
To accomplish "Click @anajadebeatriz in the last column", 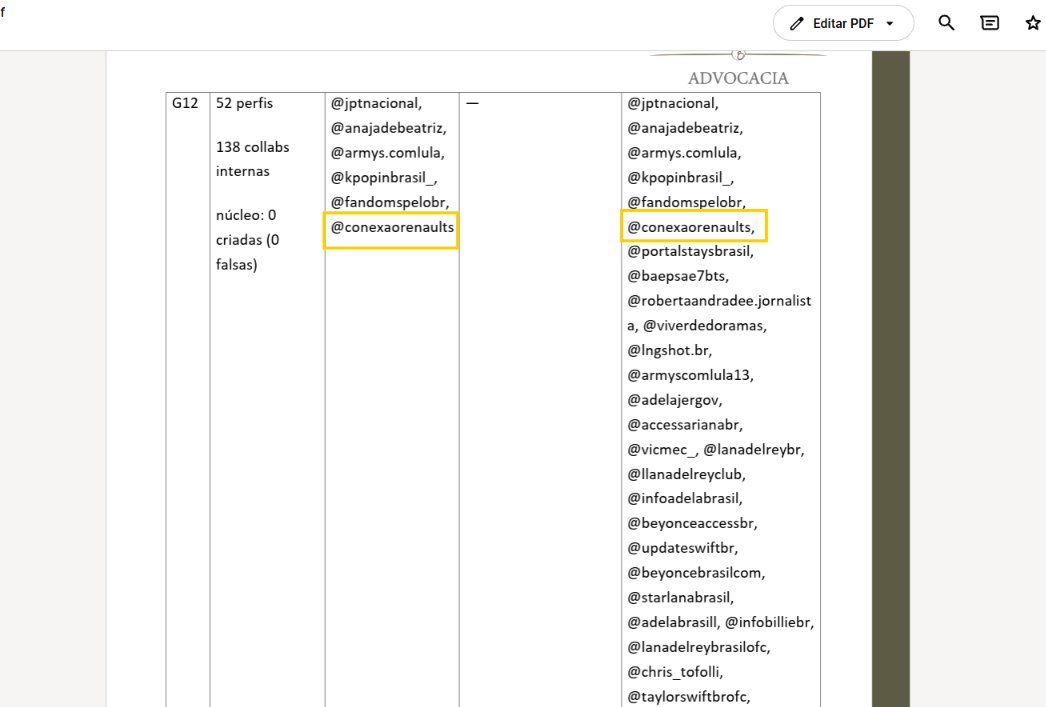I will coord(684,128).
